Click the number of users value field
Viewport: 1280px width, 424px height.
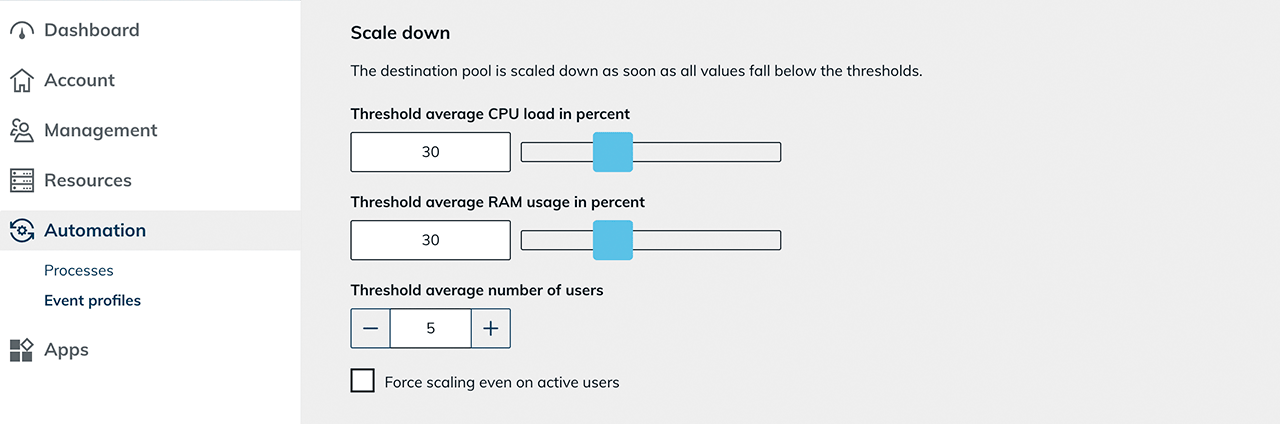tap(431, 328)
